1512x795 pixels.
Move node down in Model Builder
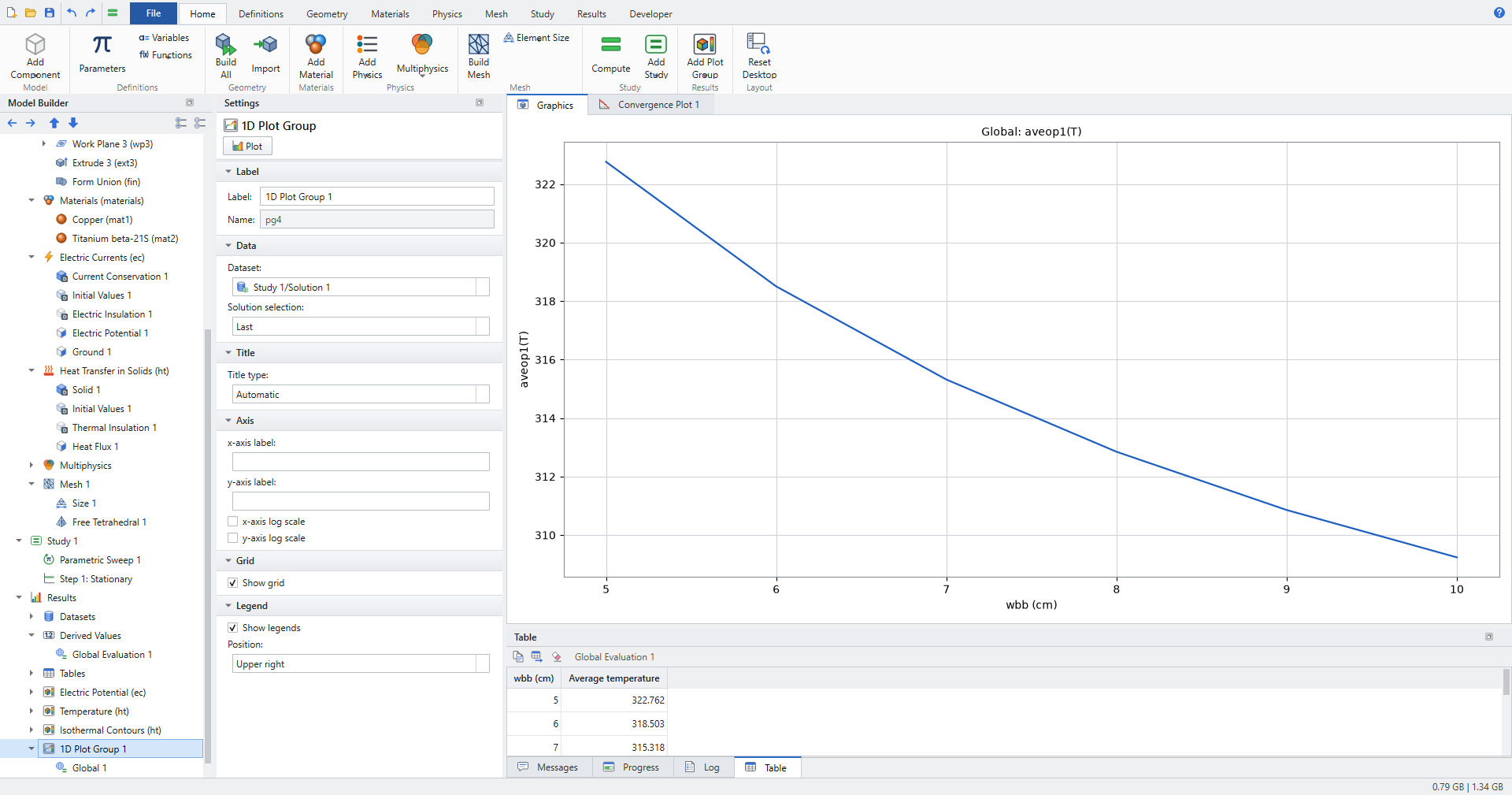73,123
